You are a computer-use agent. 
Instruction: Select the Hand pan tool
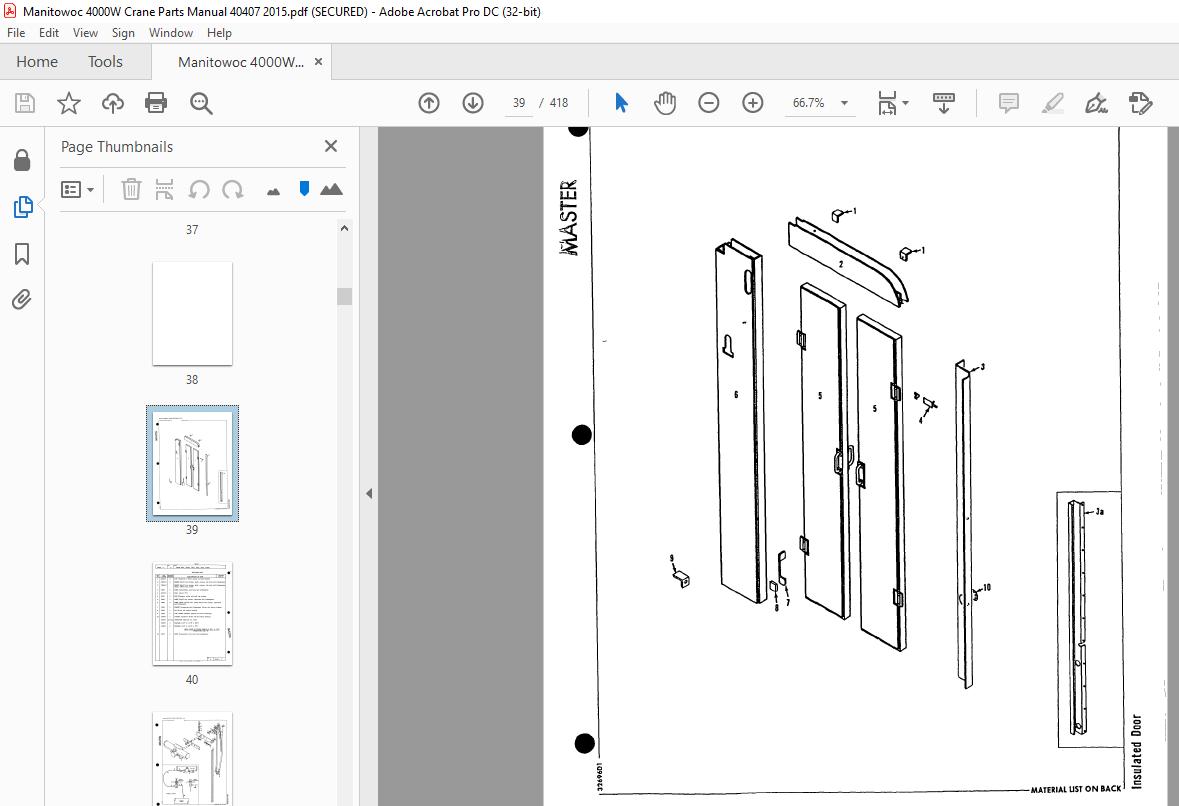(665, 103)
